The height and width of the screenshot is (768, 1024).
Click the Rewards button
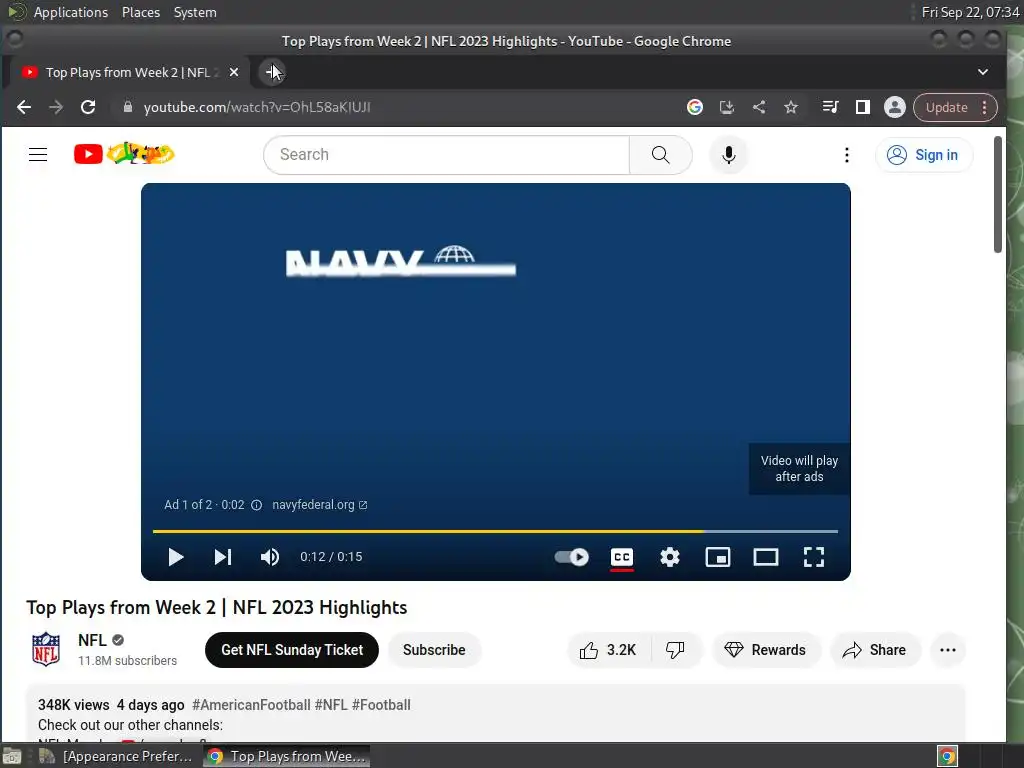(765, 650)
